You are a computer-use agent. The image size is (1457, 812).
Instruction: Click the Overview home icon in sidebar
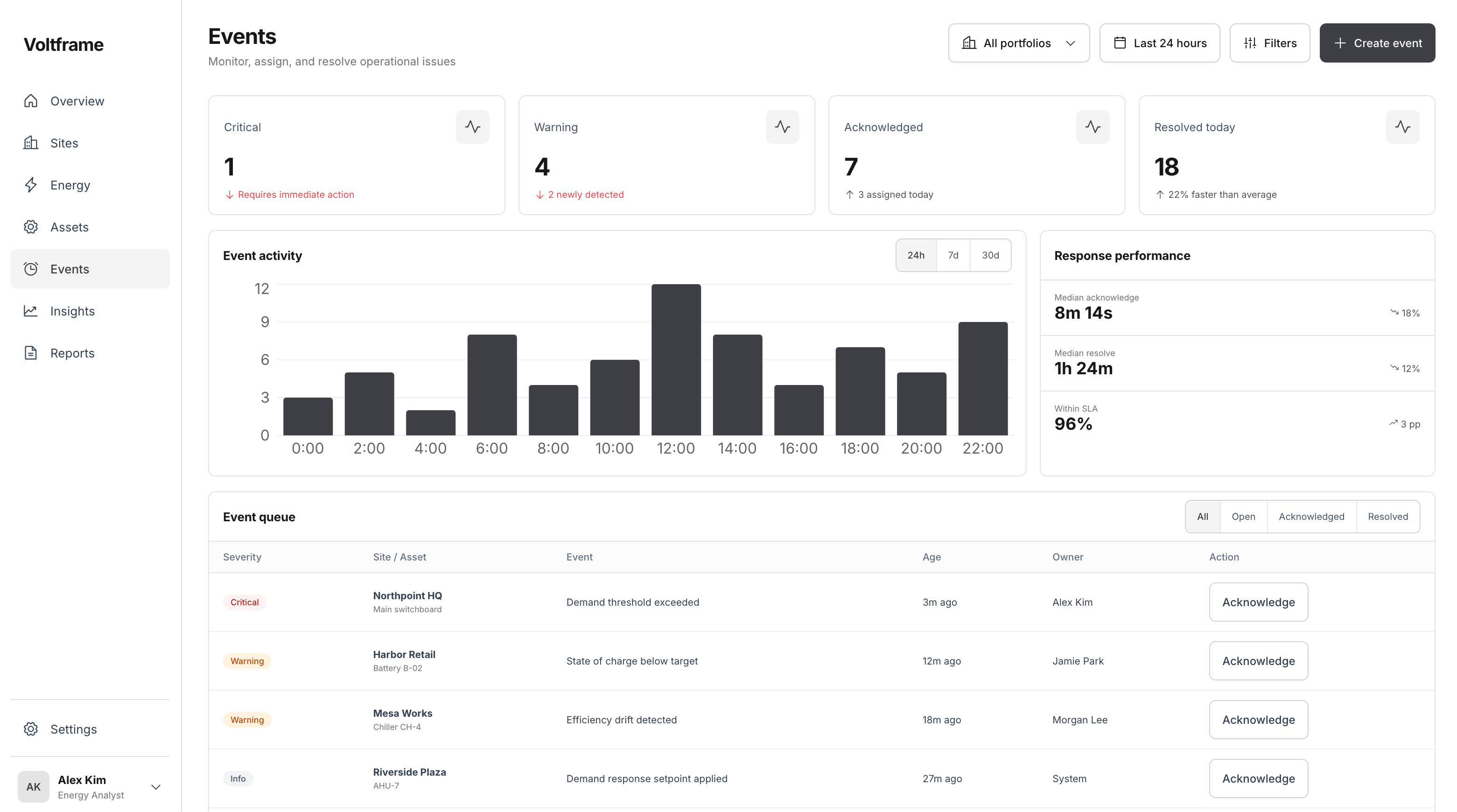click(x=30, y=101)
